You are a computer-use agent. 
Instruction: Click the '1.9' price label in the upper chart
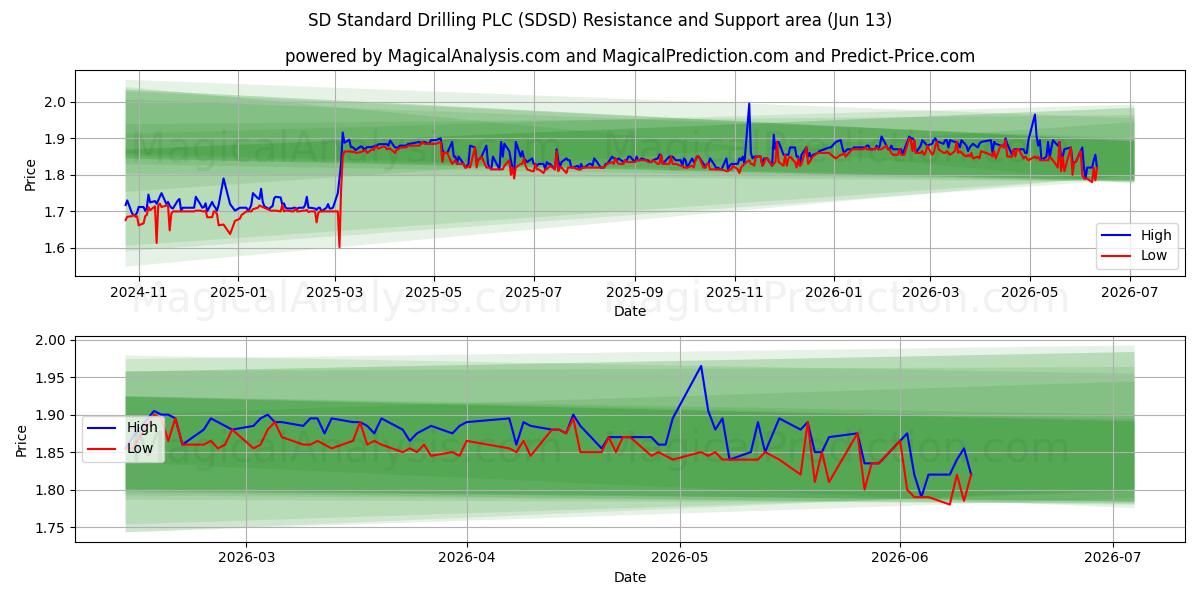56,139
